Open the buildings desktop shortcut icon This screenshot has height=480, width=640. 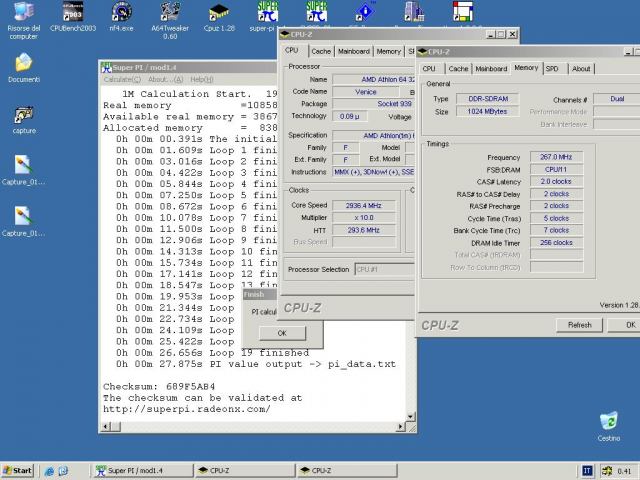414,12
